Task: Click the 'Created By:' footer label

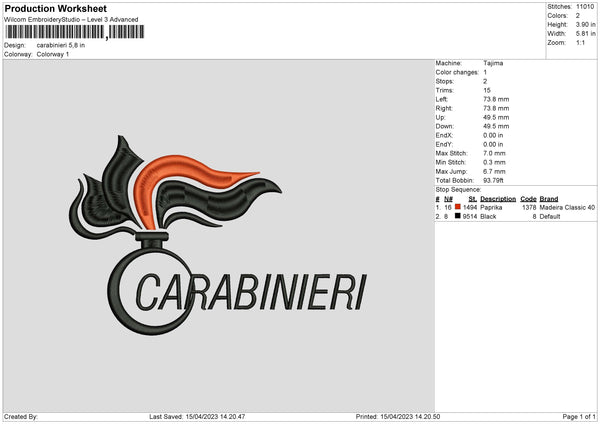Action: click(21, 416)
